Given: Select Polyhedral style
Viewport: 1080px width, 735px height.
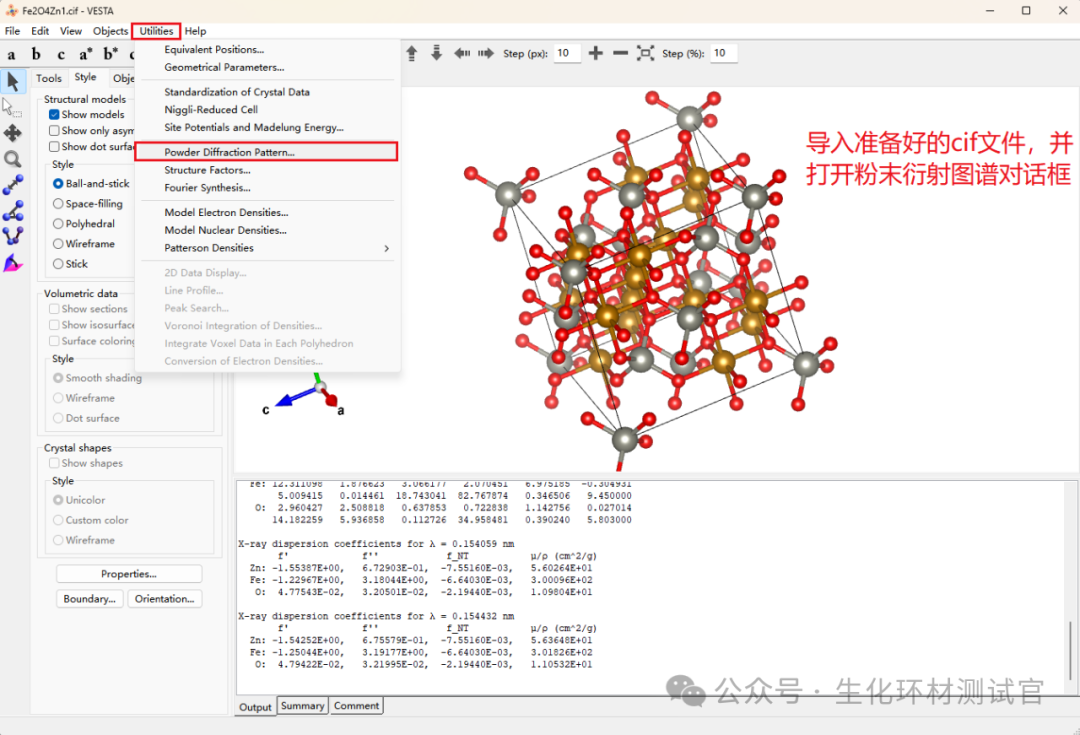Looking at the screenshot, I should point(58,223).
